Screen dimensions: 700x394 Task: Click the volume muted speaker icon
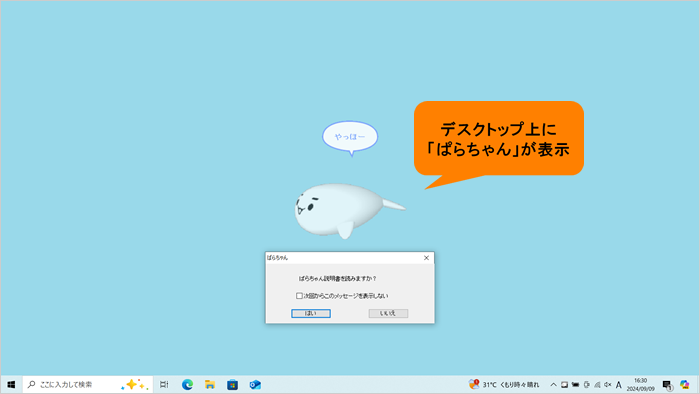tap(608, 384)
